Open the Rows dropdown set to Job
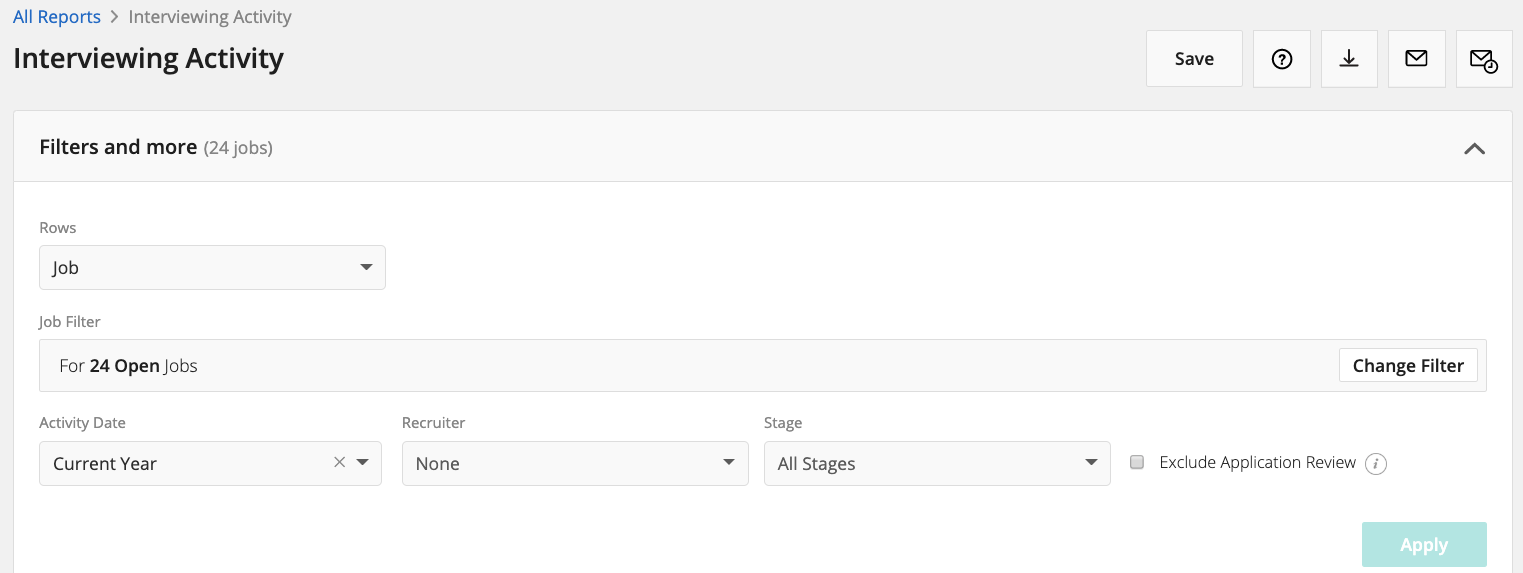1523x573 pixels. (212, 268)
